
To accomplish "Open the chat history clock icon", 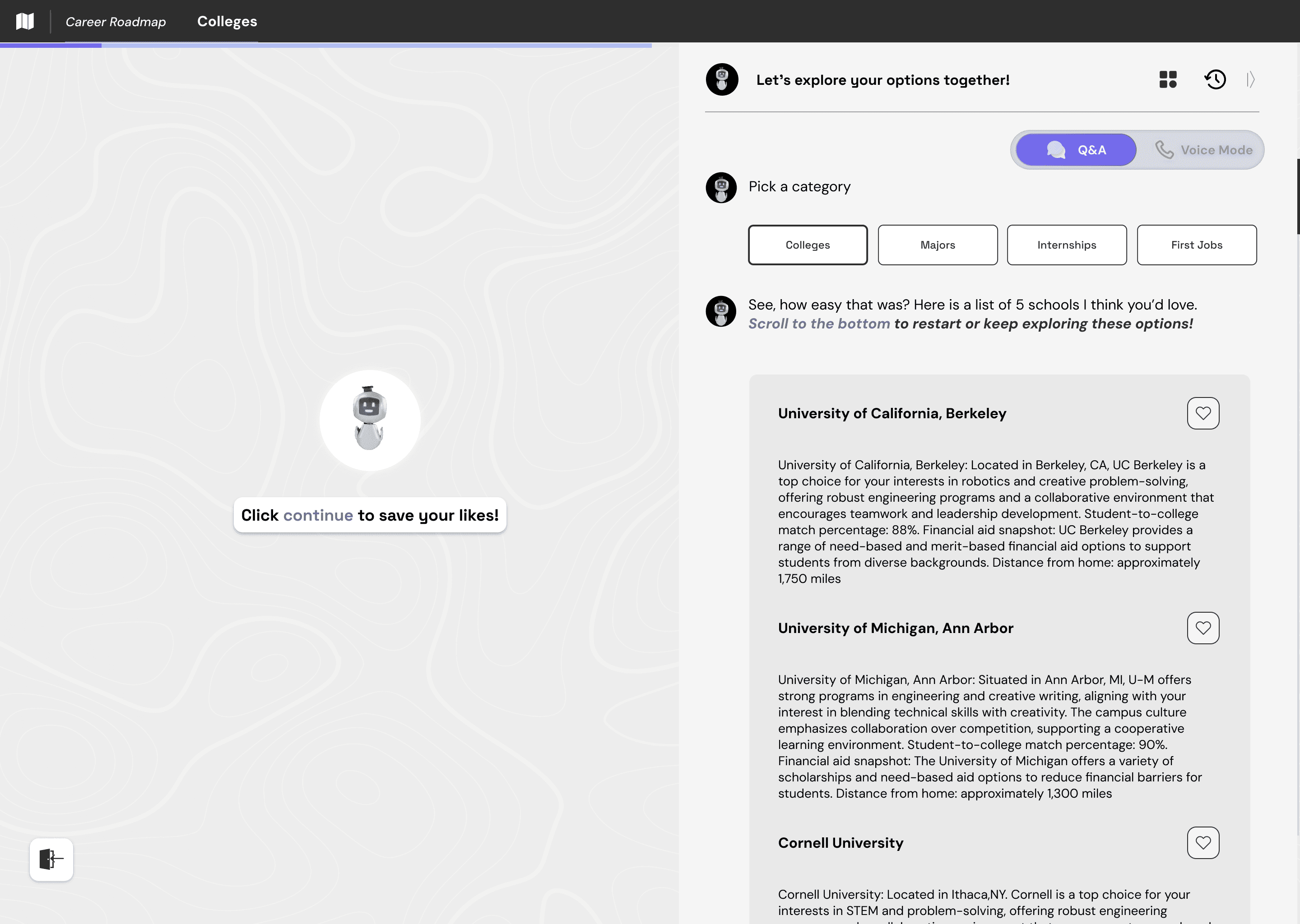I will (x=1215, y=79).
